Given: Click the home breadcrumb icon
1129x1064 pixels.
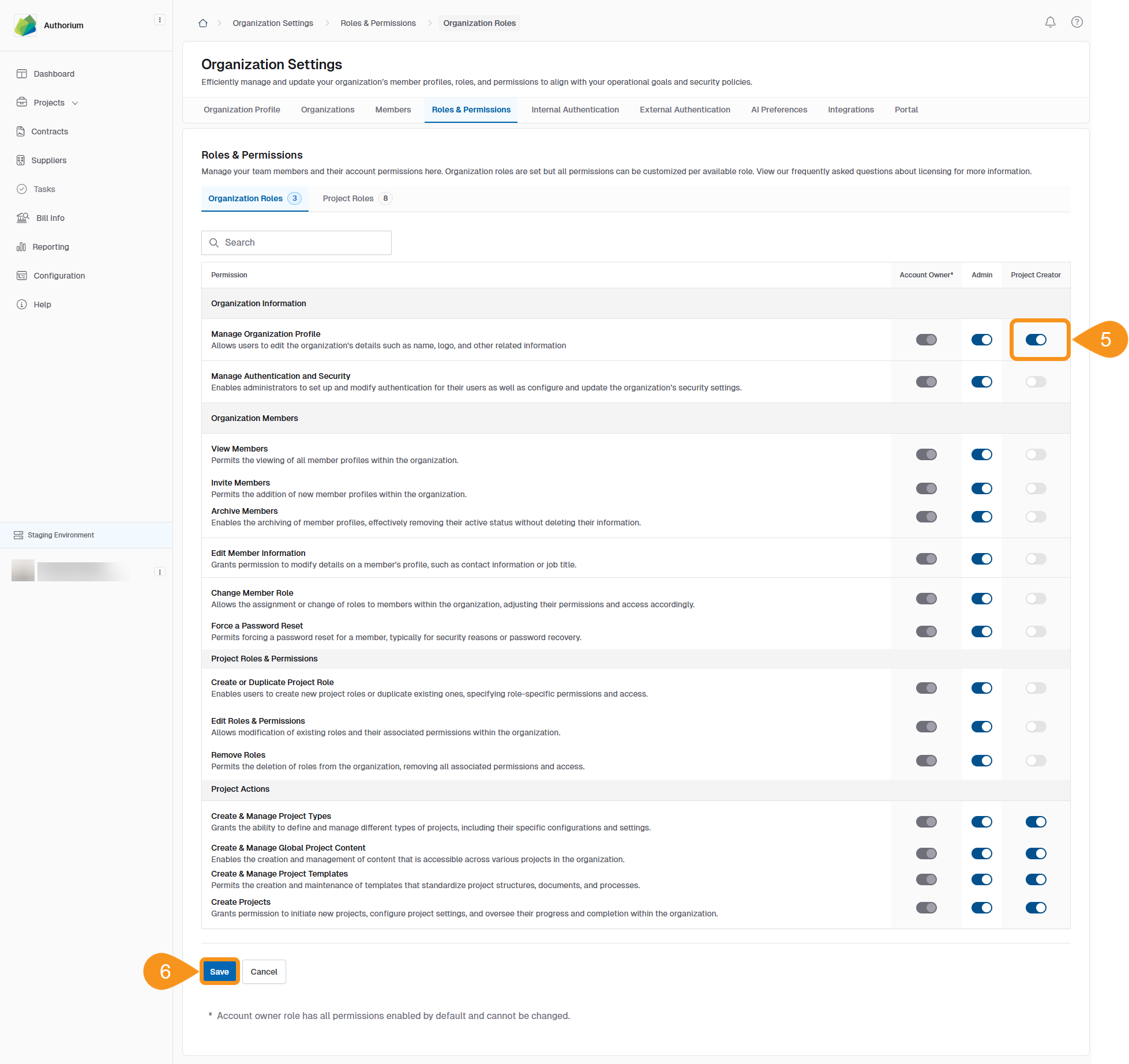Looking at the screenshot, I should point(203,23).
